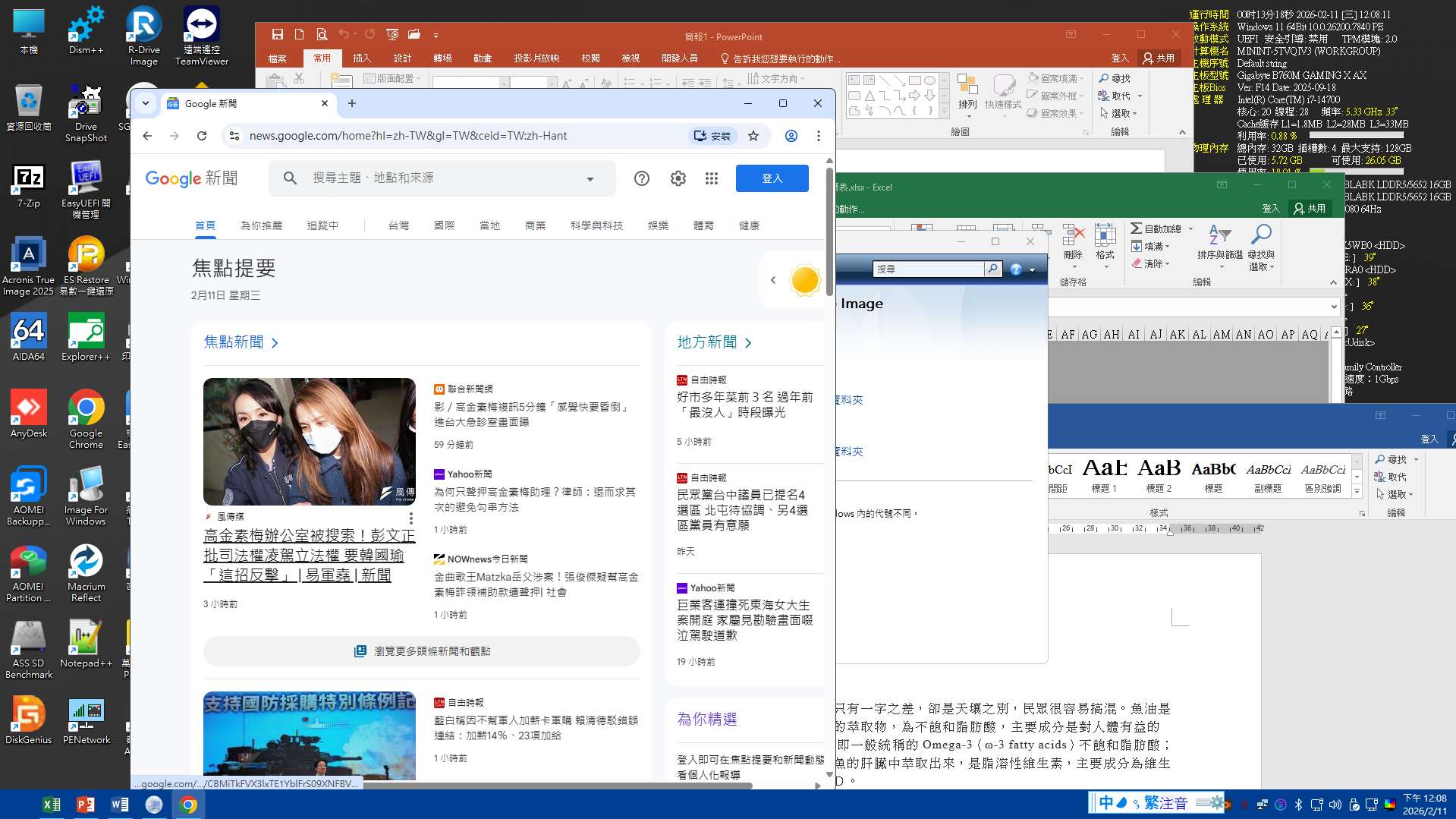
Task: Click the Chrome reload page icon
Action: (x=202, y=136)
